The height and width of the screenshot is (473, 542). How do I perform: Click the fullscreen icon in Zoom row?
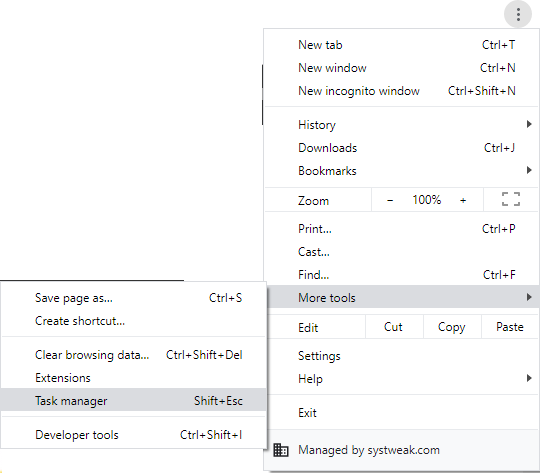point(511,199)
